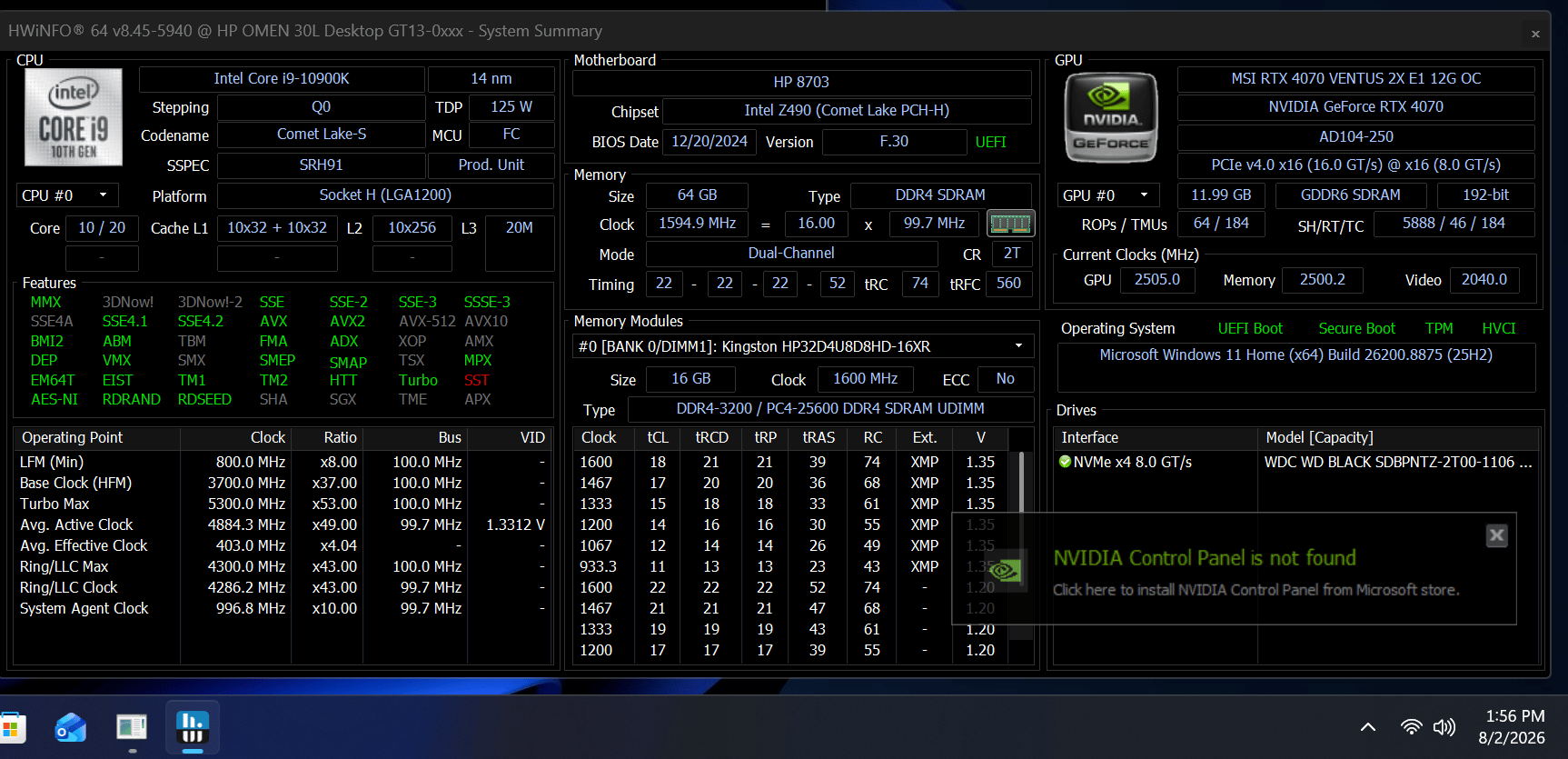Click the 10 / 20 core count
The width and height of the screenshot is (1568, 759).
click(102, 228)
